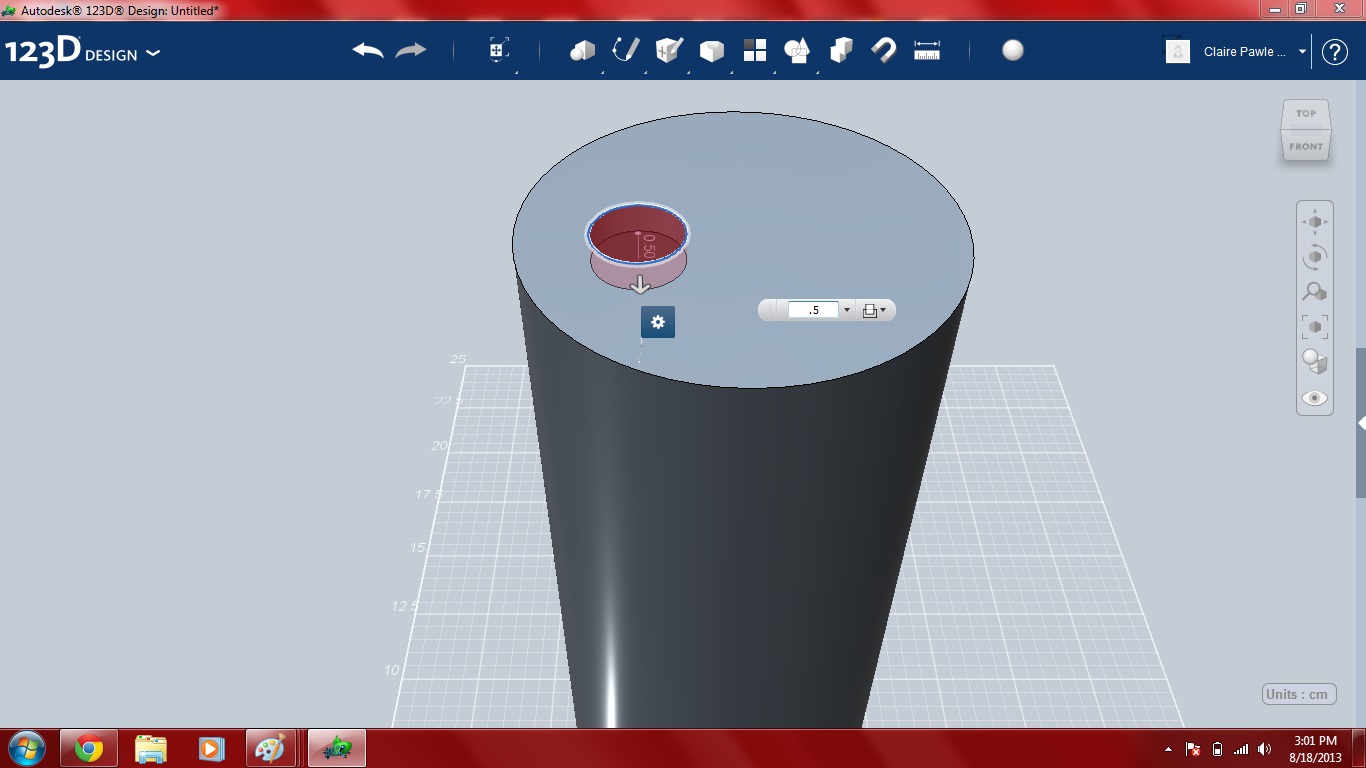The height and width of the screenshot is (768, 1366).
Task: Open Google Chrome from taskbar
Action: [x=89, y=748]
